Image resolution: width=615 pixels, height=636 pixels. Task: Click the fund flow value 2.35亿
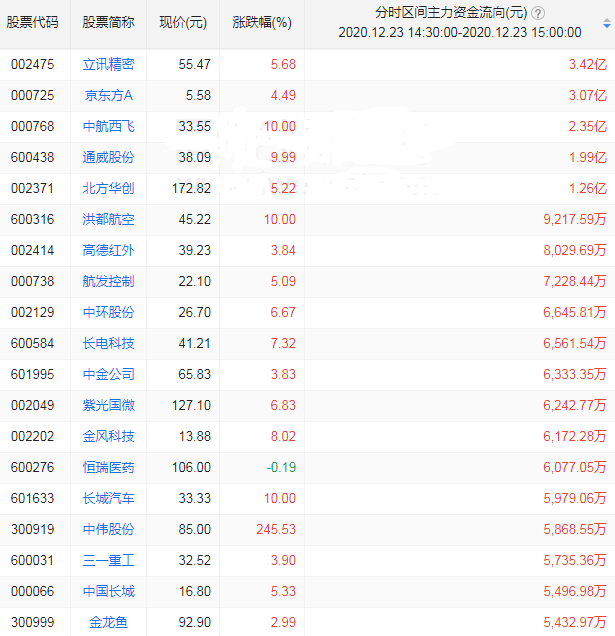click(588, 127)
